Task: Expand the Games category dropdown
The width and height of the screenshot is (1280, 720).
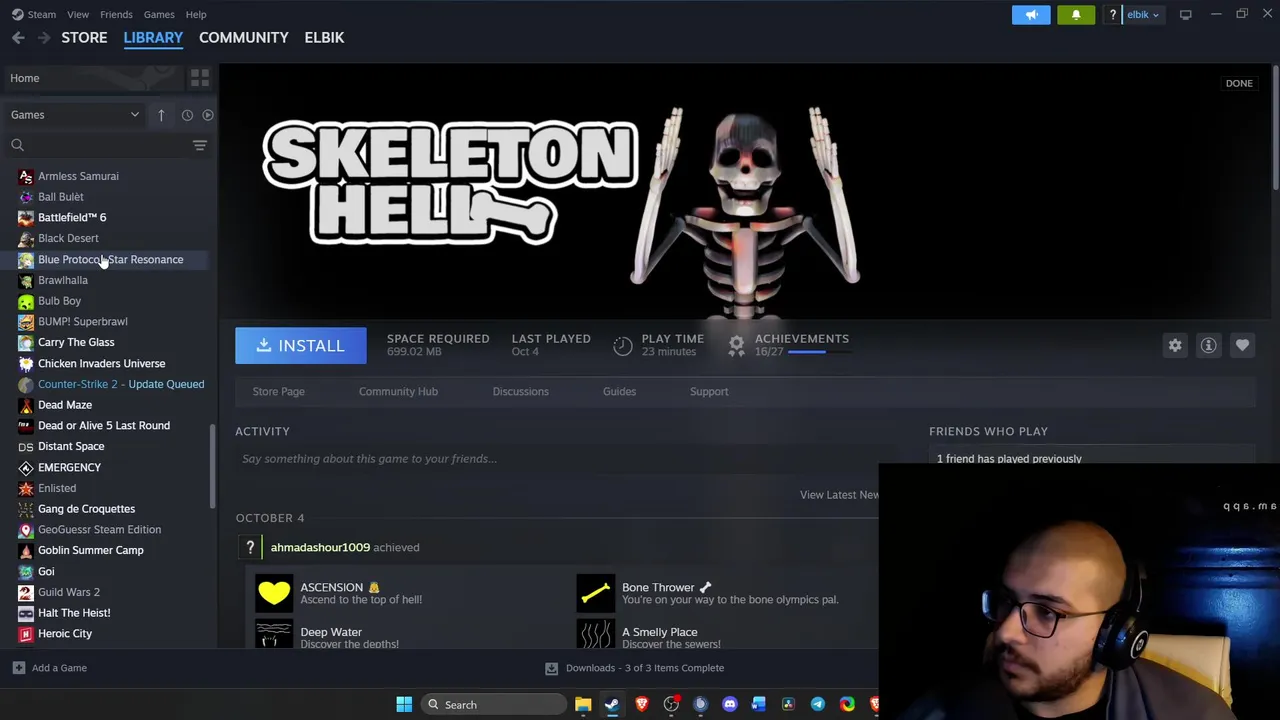Action: [x=75, y=115]
